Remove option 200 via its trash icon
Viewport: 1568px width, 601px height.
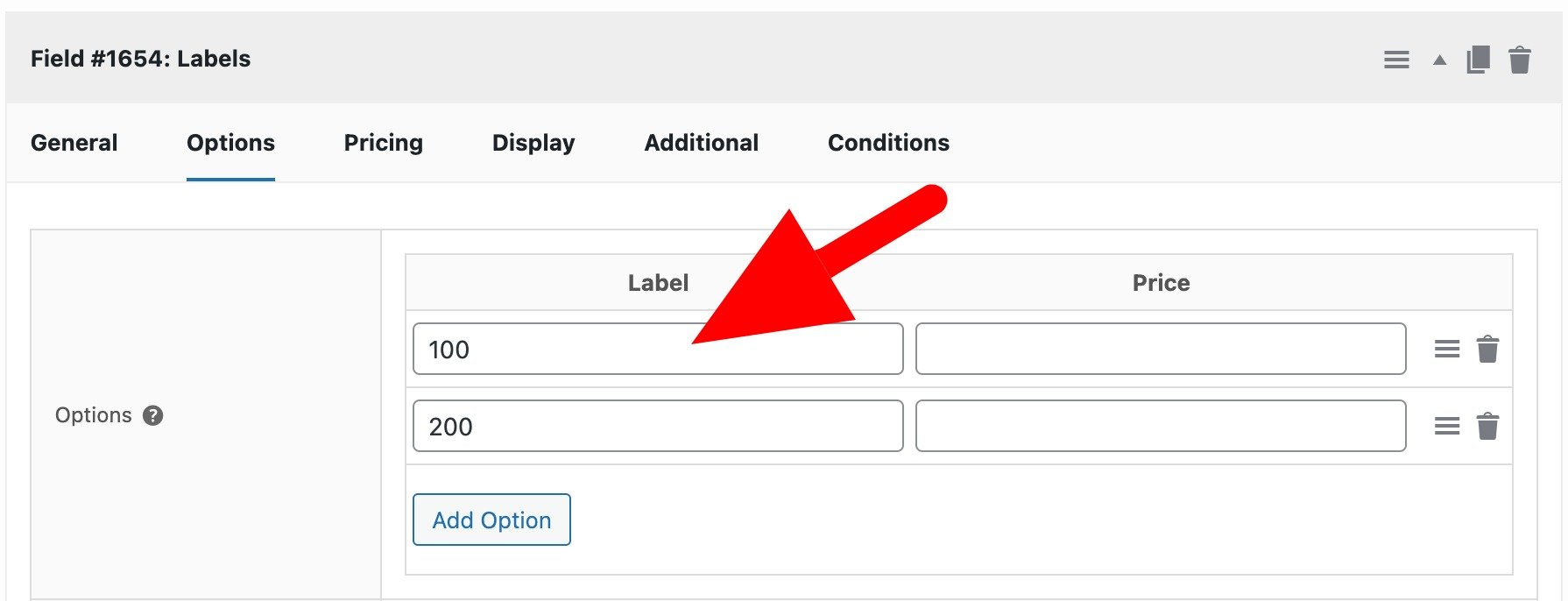(x=1487, y=425)
